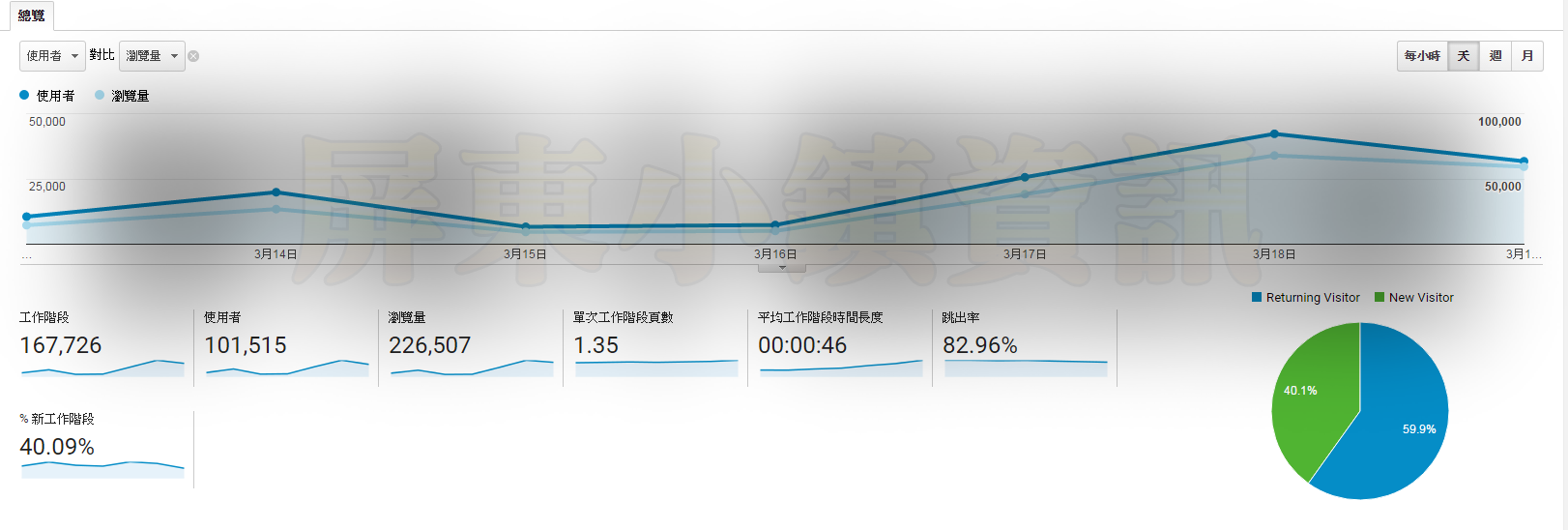Click the 工作階段 sparkline chart
The height and width of the screenshot is (530, 1568).
pos(102,368)
